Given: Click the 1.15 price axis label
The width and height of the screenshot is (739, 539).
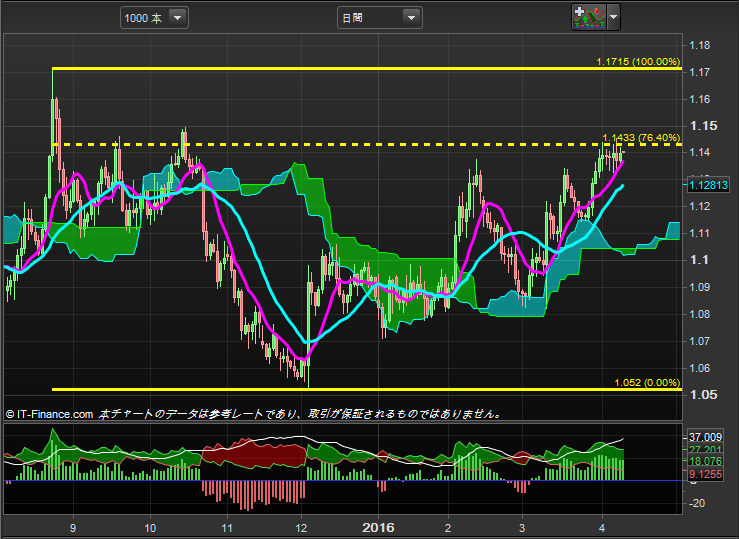Looking at the screenshot, I should pyautogui.click(x=704, y=126).
